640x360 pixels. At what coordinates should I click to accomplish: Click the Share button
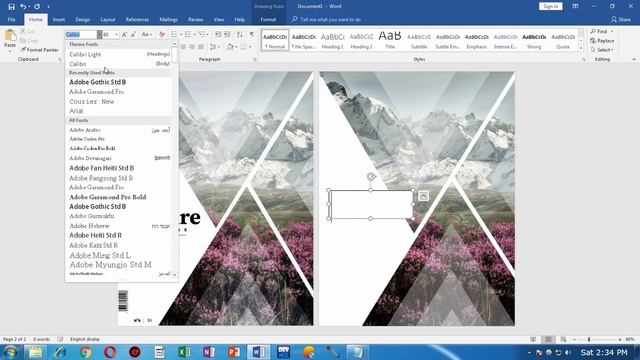[x=620, y=20]
